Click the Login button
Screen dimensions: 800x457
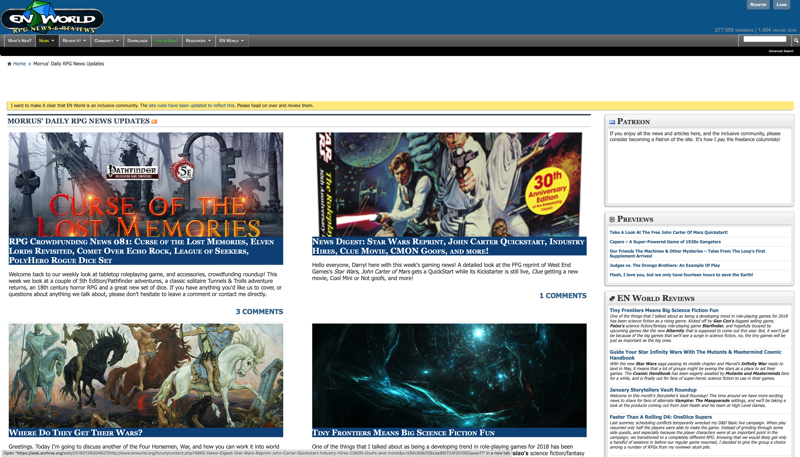click(x=782, y=4)
